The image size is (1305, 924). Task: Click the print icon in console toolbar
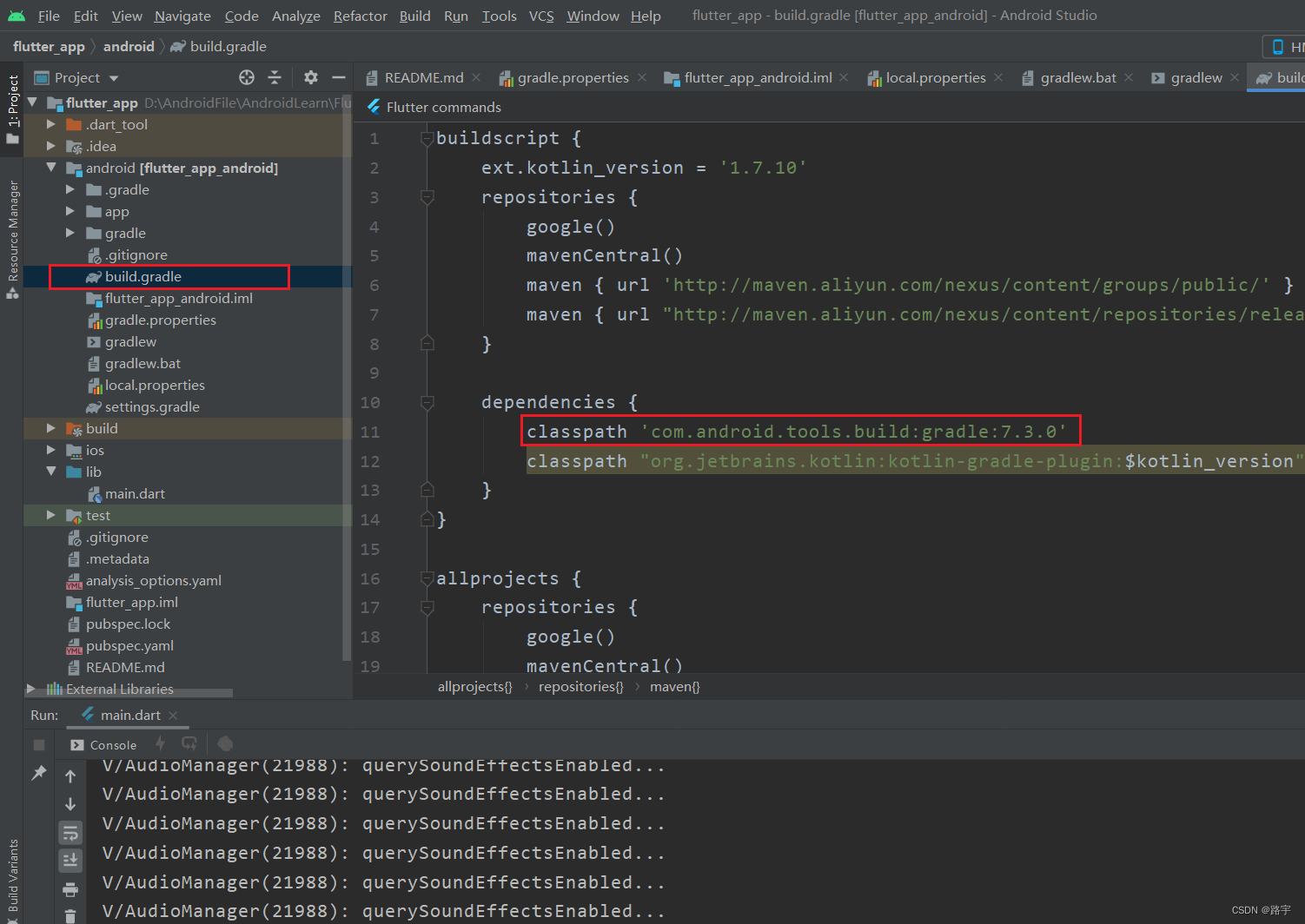point(70,889)
